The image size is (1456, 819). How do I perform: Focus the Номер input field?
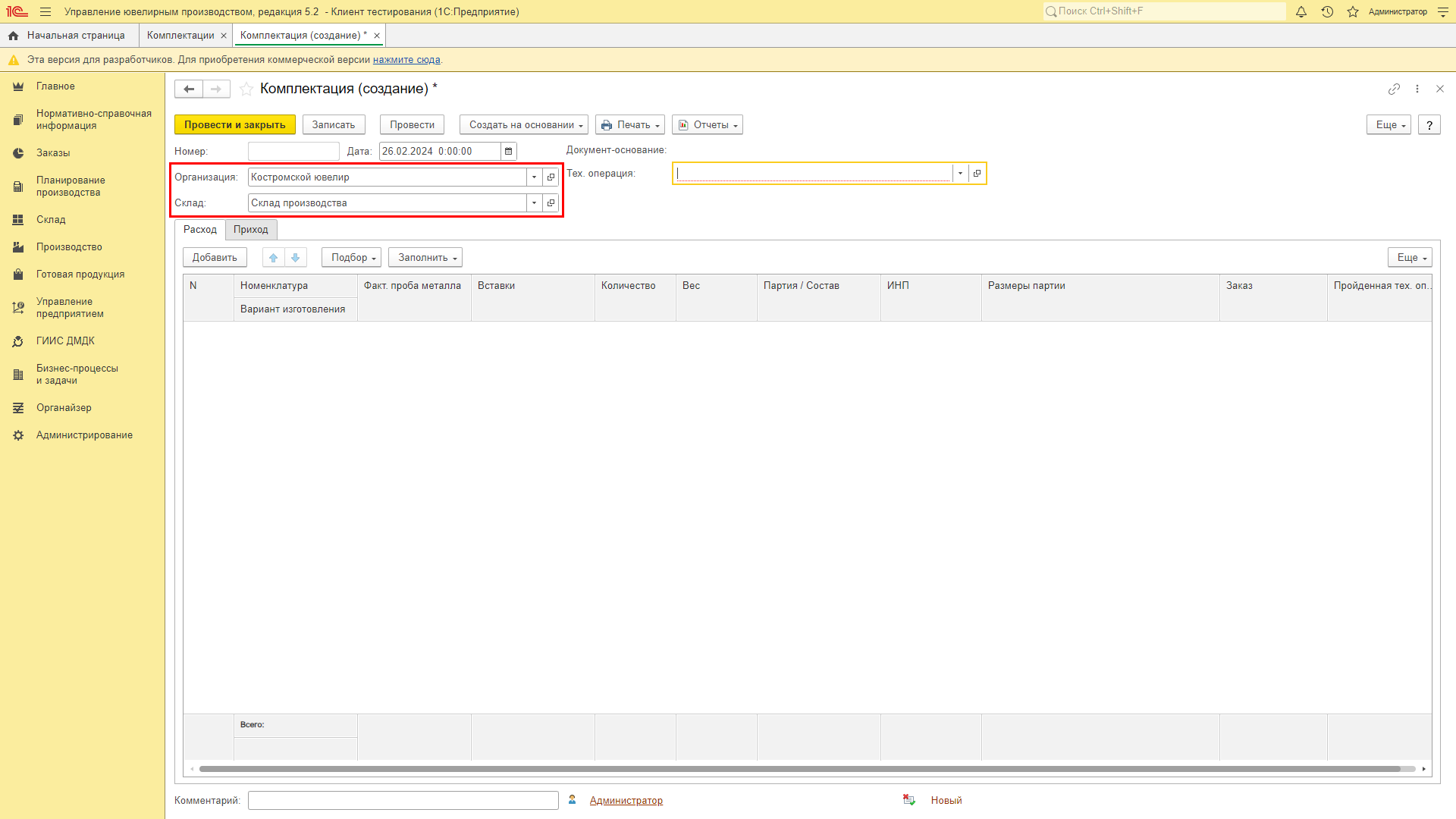pyautogui.click(x=293, y=151)
